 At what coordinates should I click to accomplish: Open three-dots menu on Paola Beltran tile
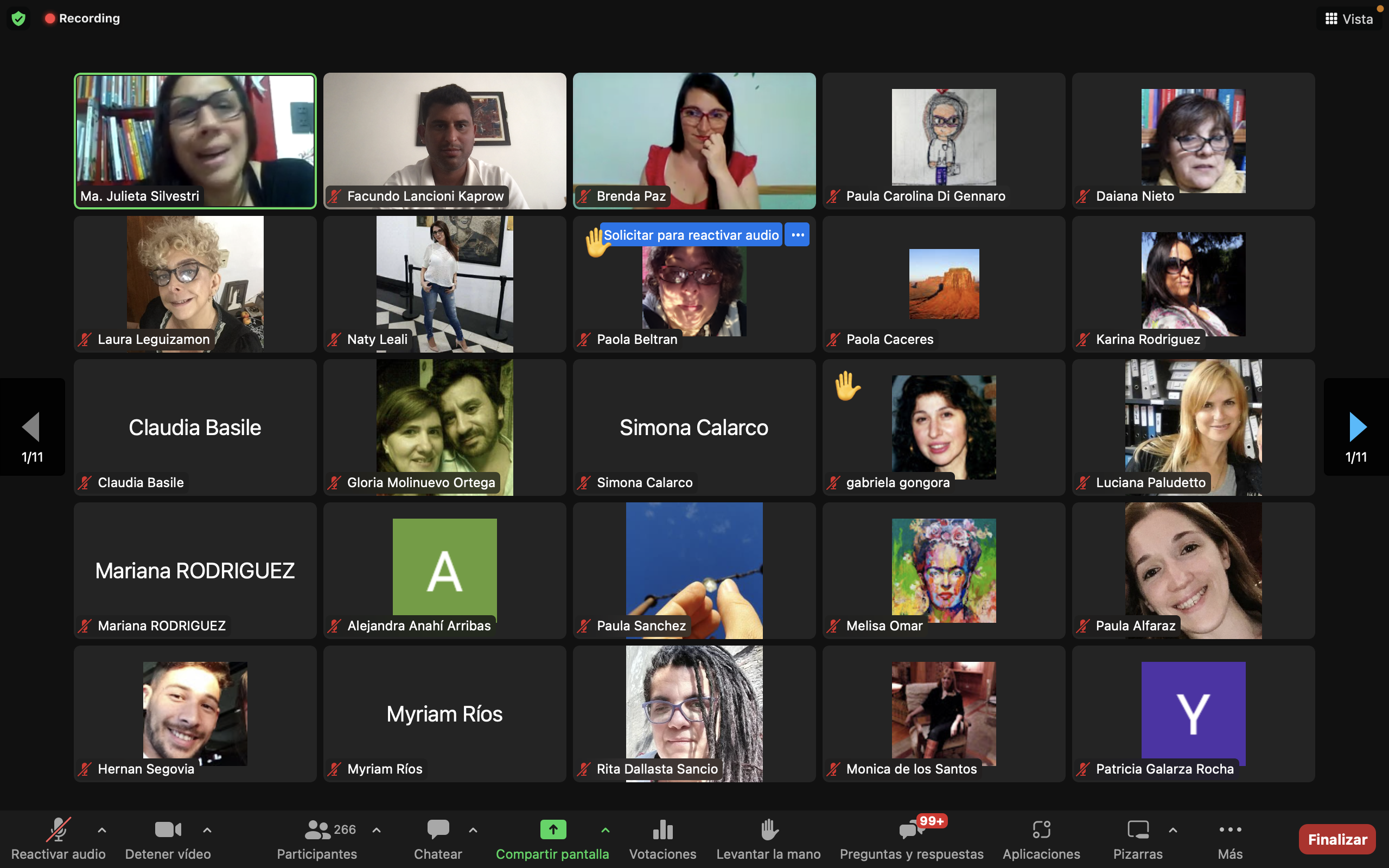coord(797,235)
